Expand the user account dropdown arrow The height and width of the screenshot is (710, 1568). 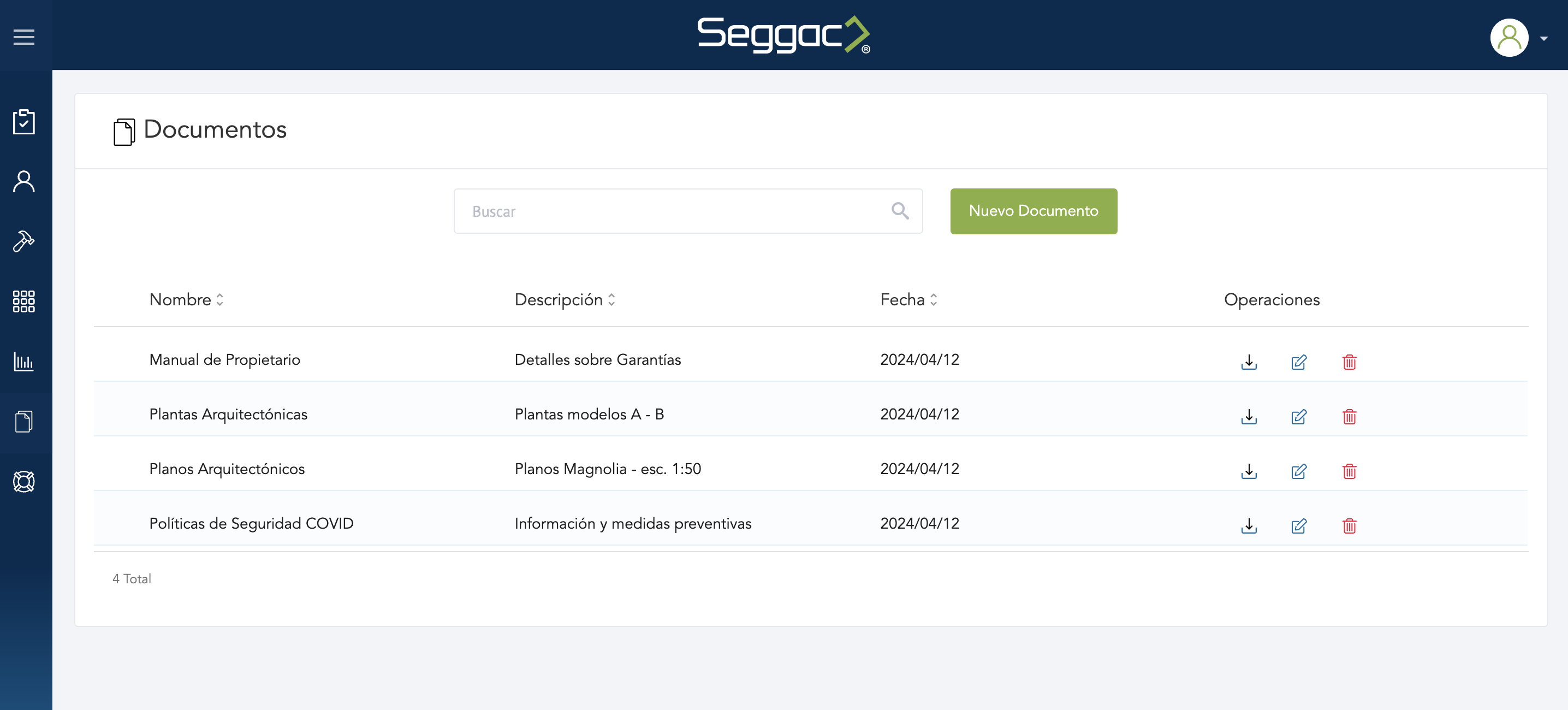point(1543,38)
